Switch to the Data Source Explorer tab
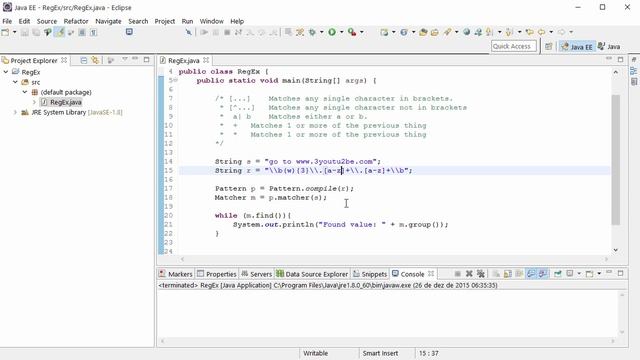640x360 pixels. coord(312,274)
